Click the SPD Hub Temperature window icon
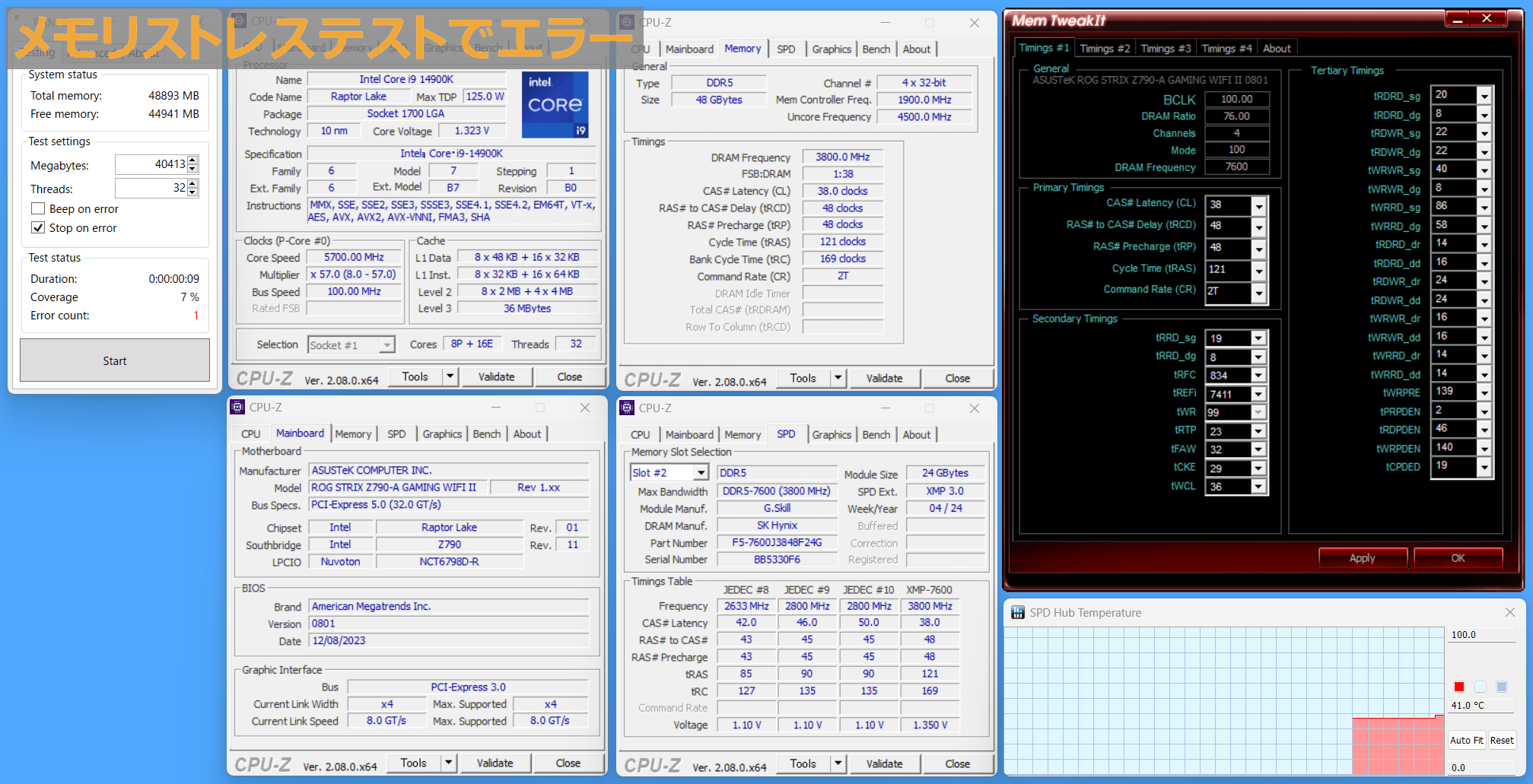 pos(1018,613)
